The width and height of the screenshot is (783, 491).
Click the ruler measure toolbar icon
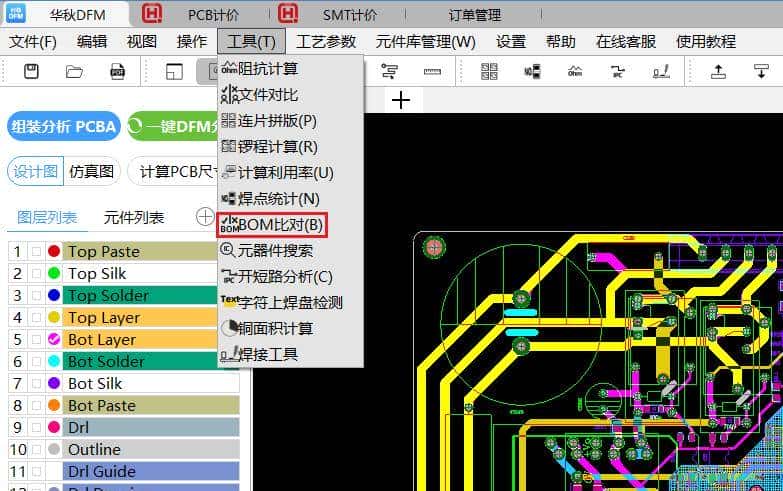click(432, 71)
